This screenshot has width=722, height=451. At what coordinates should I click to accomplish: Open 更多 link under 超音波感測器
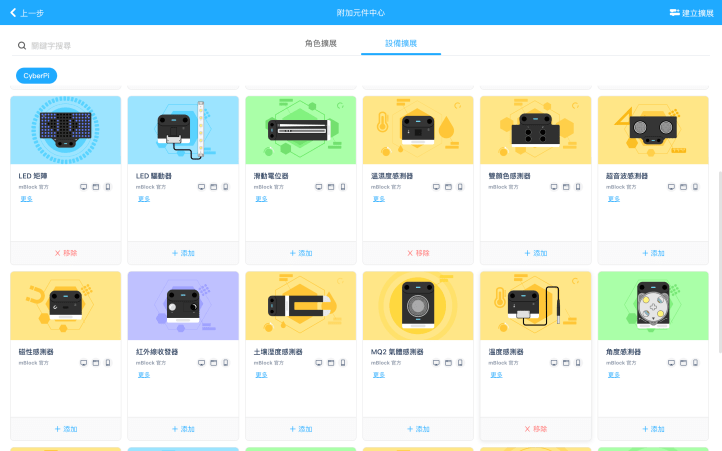(614, 199)
